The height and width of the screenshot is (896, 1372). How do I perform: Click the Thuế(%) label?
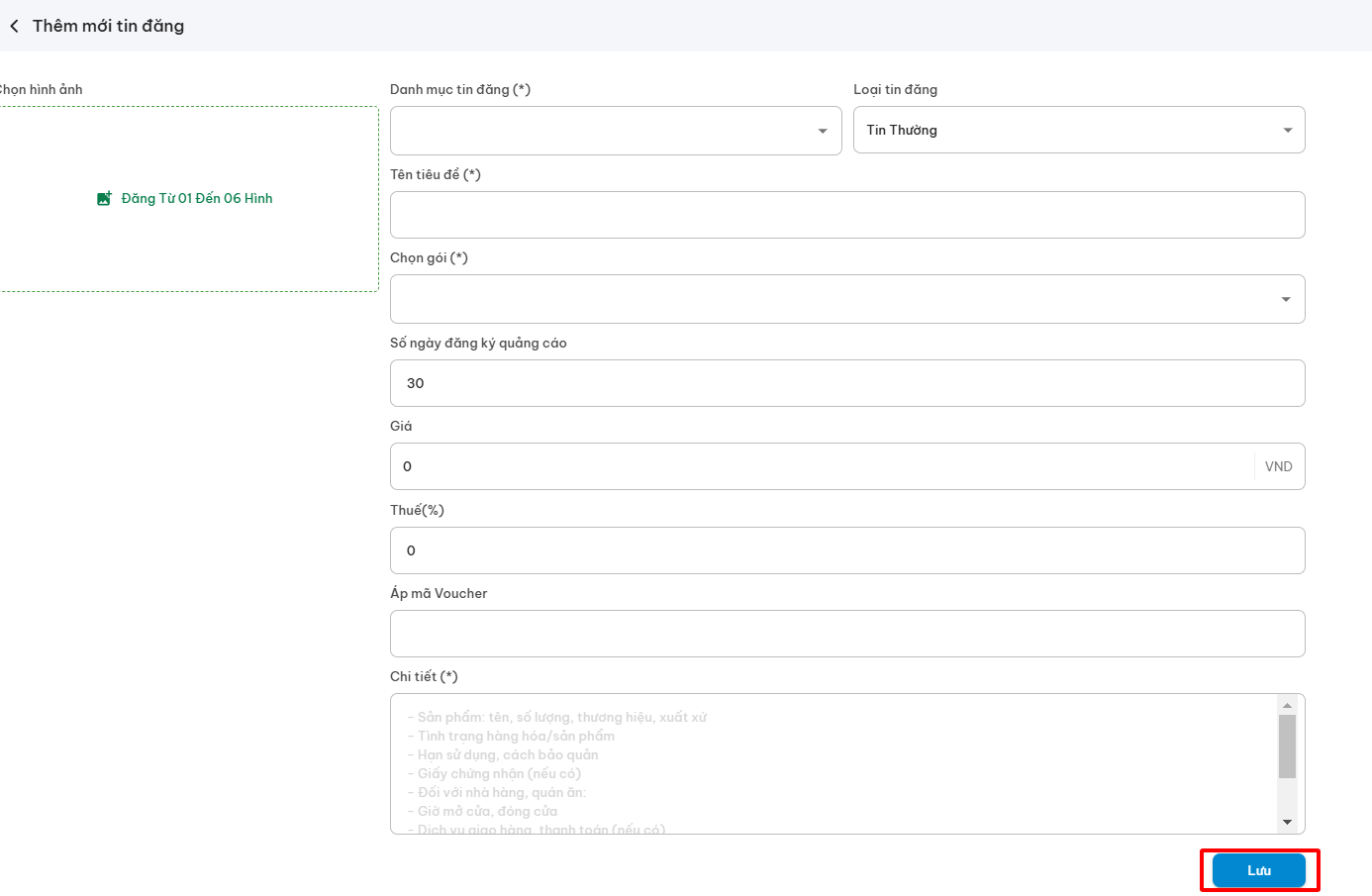click(417, 510)
